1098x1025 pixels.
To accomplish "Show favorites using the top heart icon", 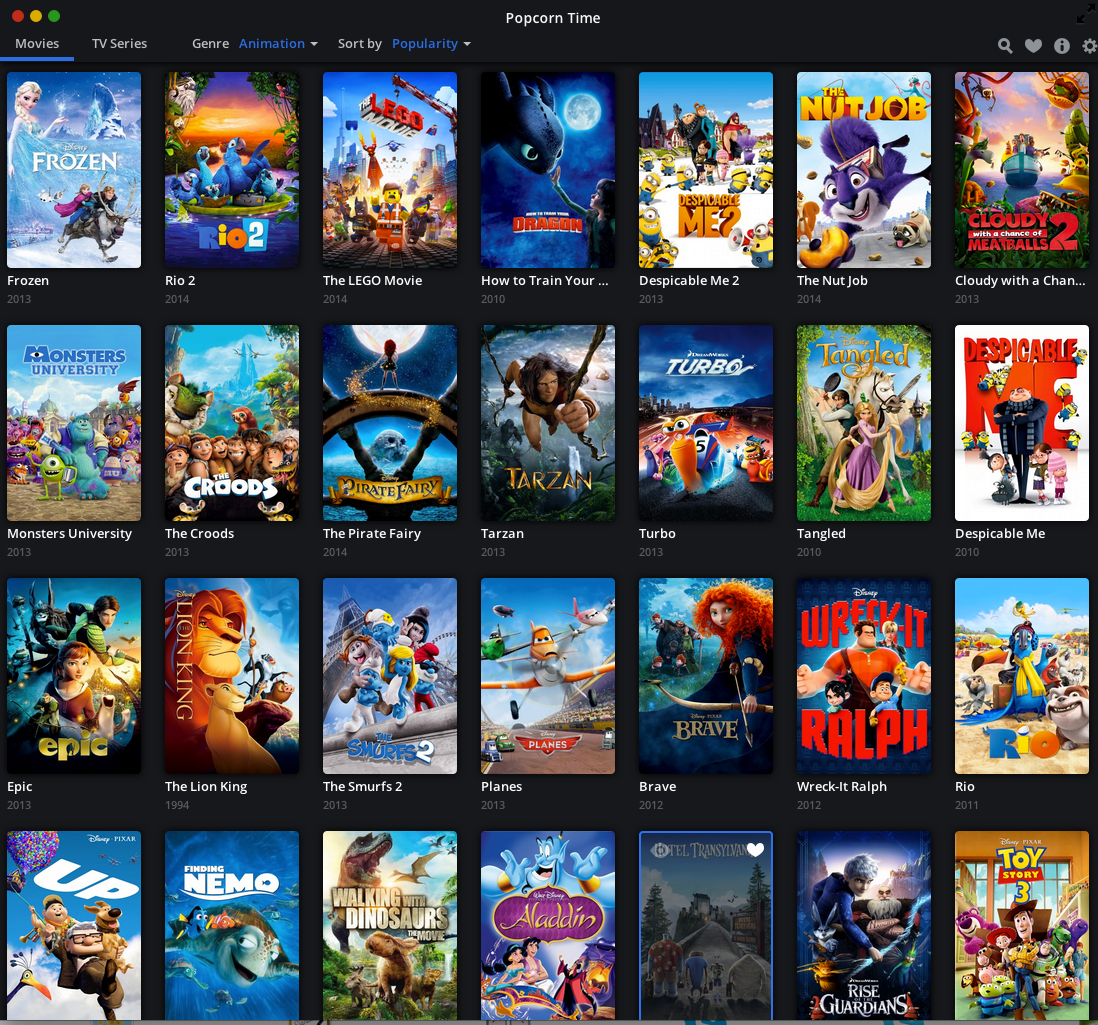I will 1034,46.
